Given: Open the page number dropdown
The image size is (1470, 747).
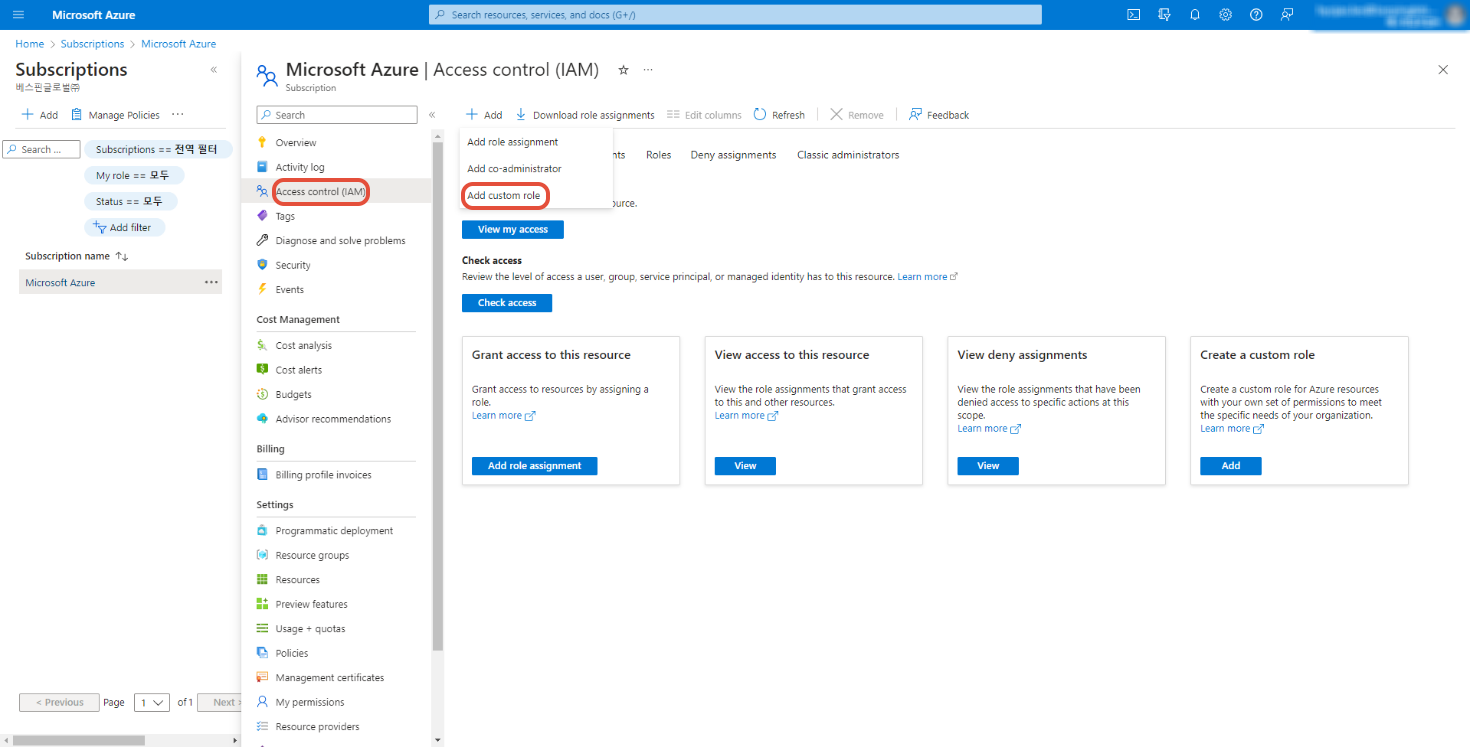Looking at the screenshot, I should coord(153,702).
